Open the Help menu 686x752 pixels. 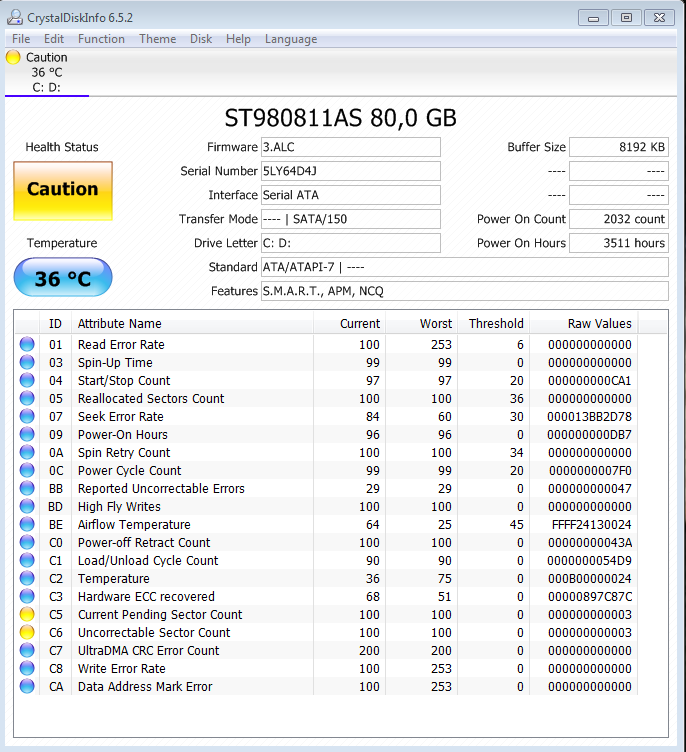tap(238, 39)
